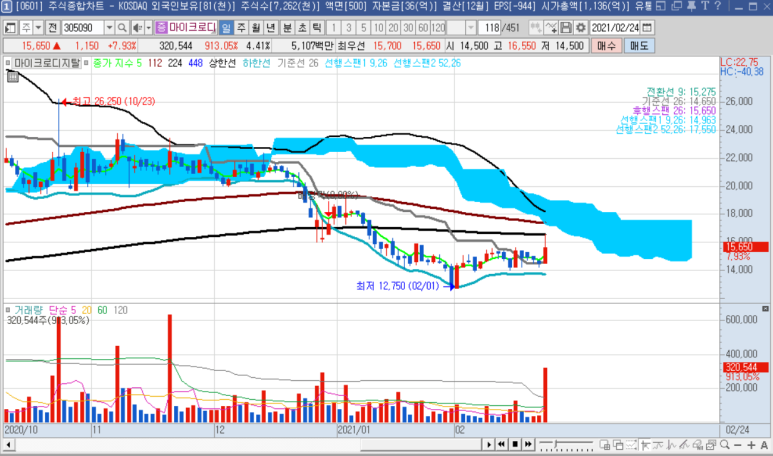Fast forward the chart replay
This screenshot has height=456, width=773.
point(528,445)
